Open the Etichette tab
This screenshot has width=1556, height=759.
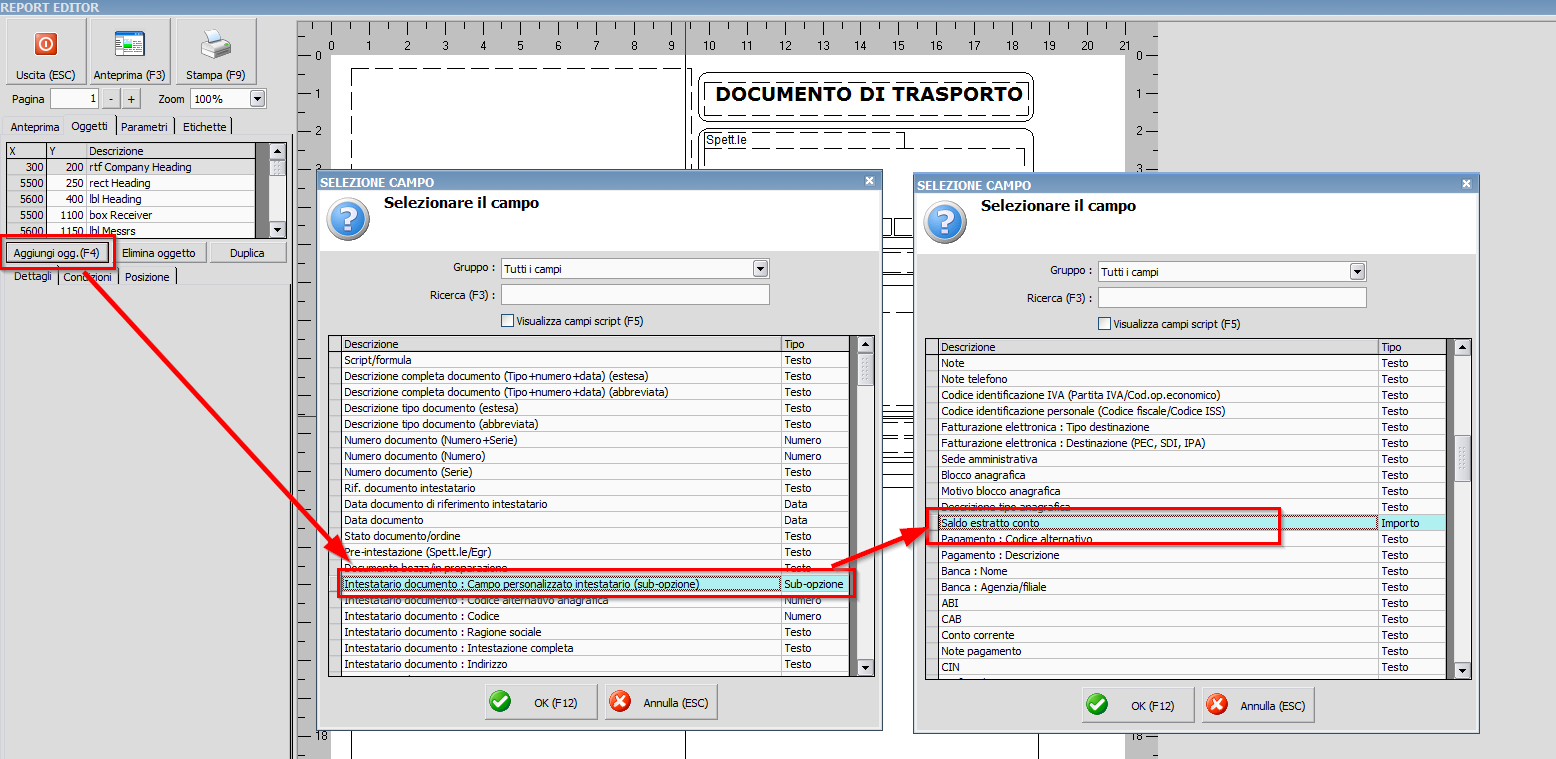pyautogui.click(x=205, y=127)
